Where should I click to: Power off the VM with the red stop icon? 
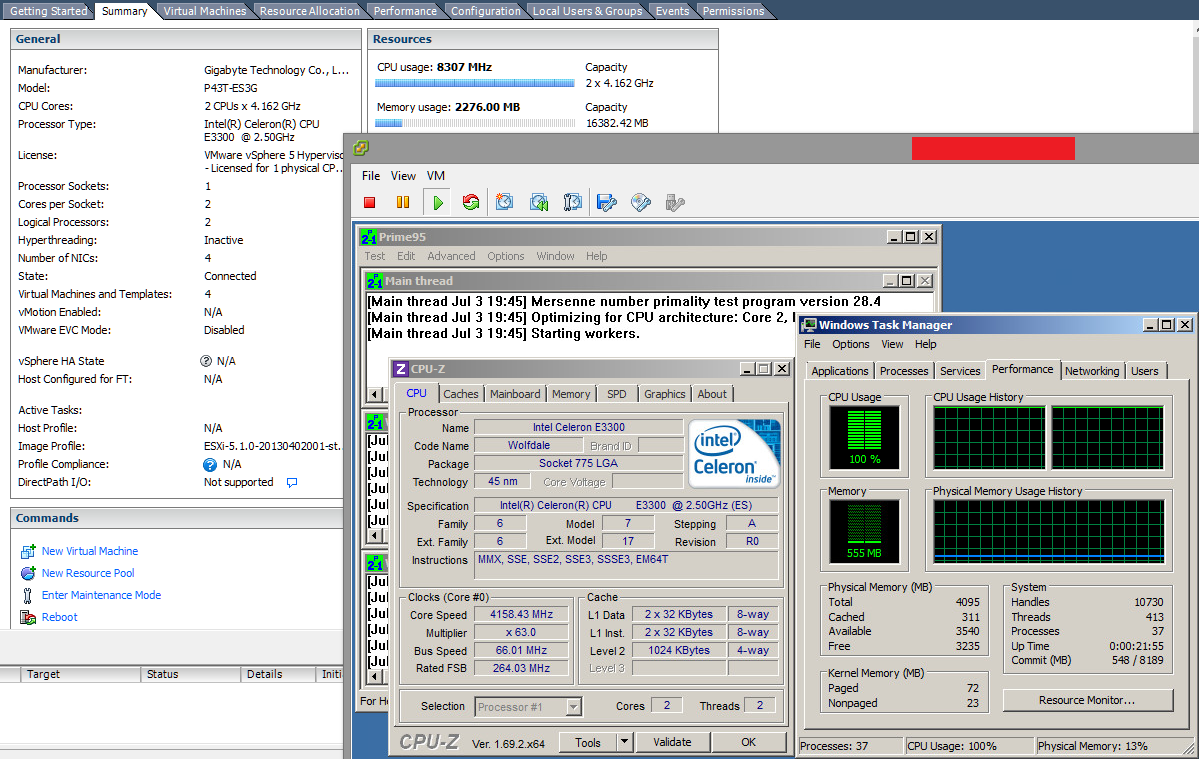(x=370, y=203)
